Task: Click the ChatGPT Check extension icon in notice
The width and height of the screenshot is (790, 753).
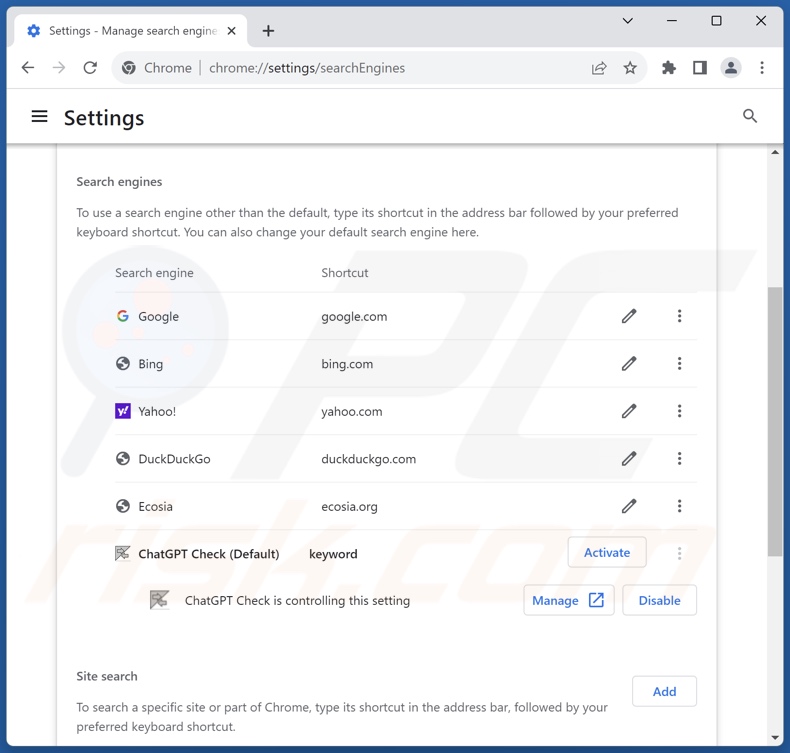Action: 159,600
